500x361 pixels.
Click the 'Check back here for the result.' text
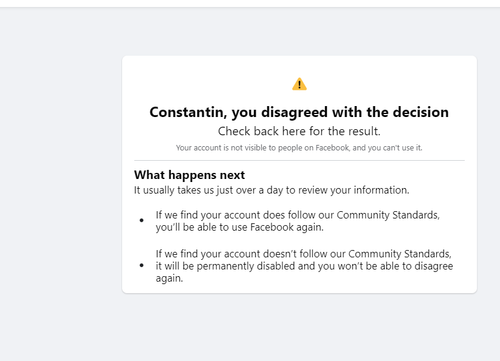coord(299,131)
